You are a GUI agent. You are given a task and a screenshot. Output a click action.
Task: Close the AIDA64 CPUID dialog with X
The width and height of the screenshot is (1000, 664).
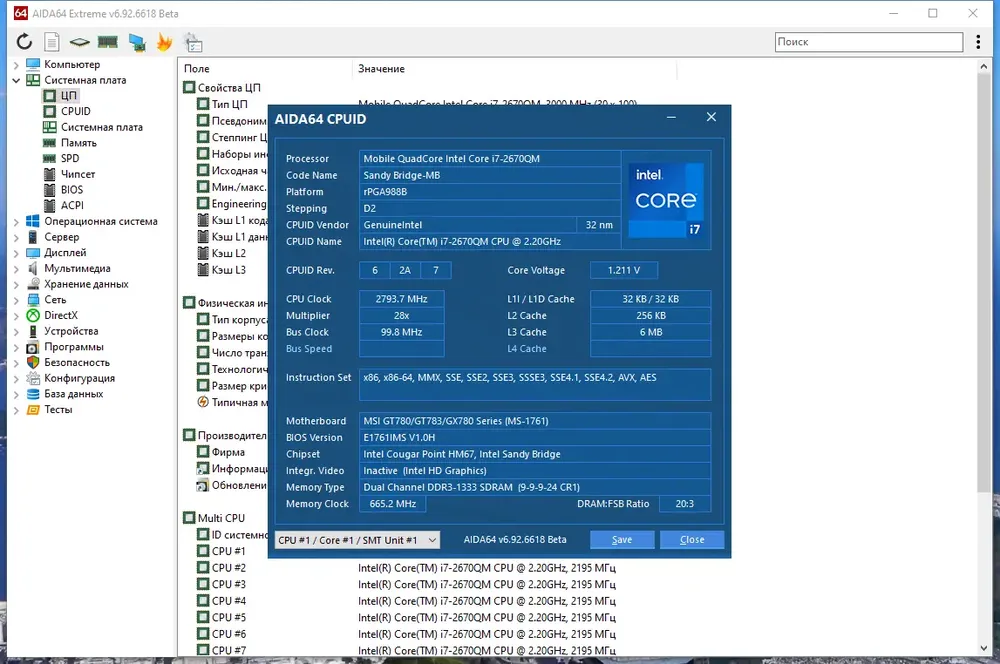tap(711, 117)
